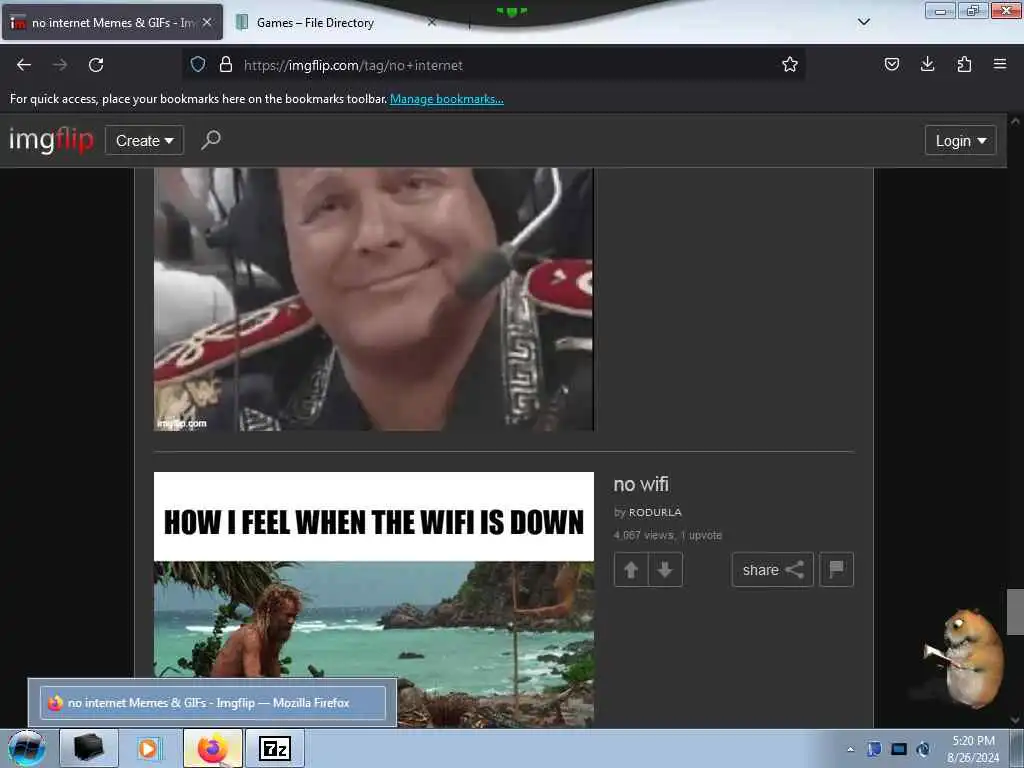Click the forward navigation arrow
Screen dimensions: 1024x768
click(x=60, y=65)
